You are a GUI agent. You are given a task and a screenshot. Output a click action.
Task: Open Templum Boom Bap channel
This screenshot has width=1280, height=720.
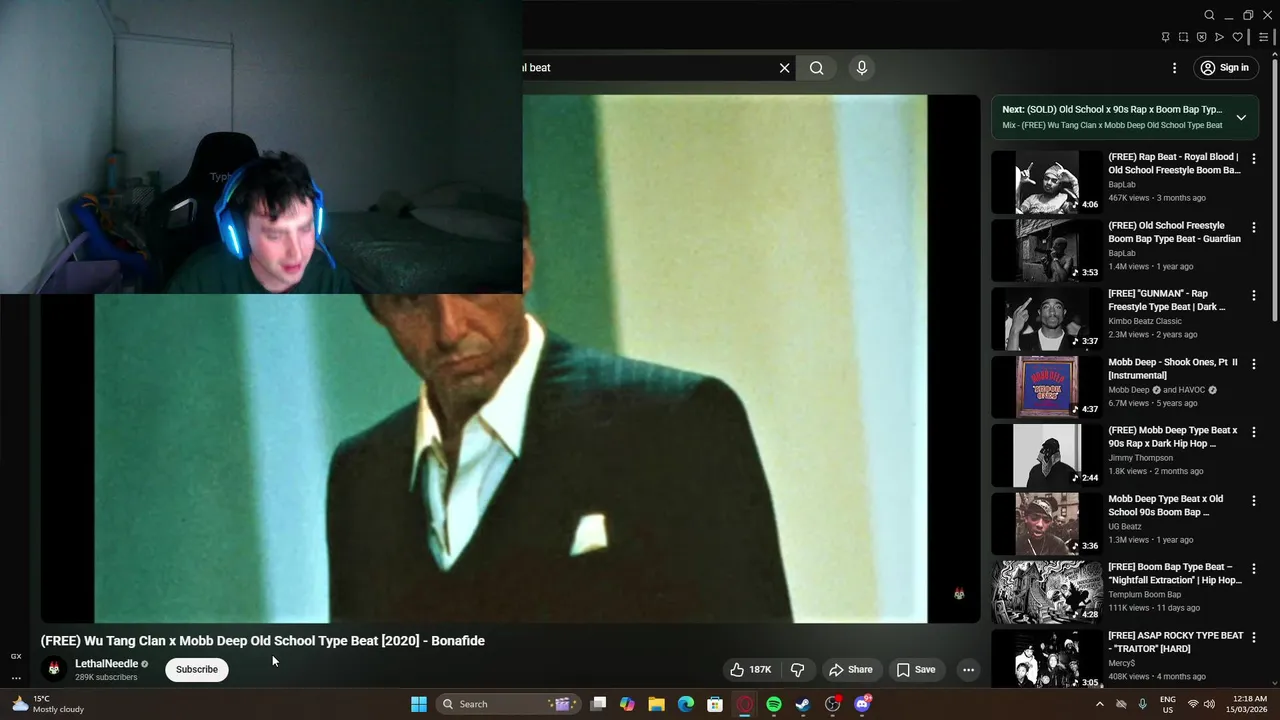click(1145, 594)
